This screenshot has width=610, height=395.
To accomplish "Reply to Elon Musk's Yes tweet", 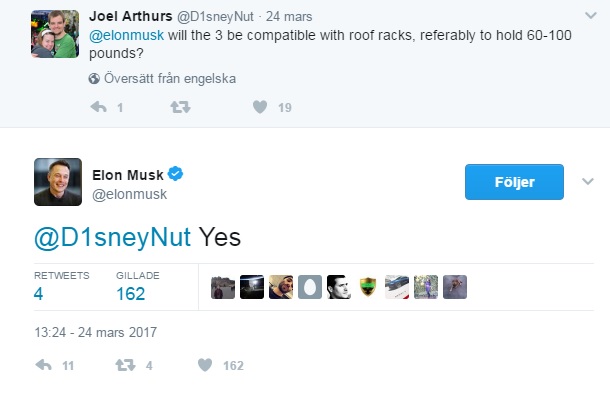I will [x=43, y=365].
